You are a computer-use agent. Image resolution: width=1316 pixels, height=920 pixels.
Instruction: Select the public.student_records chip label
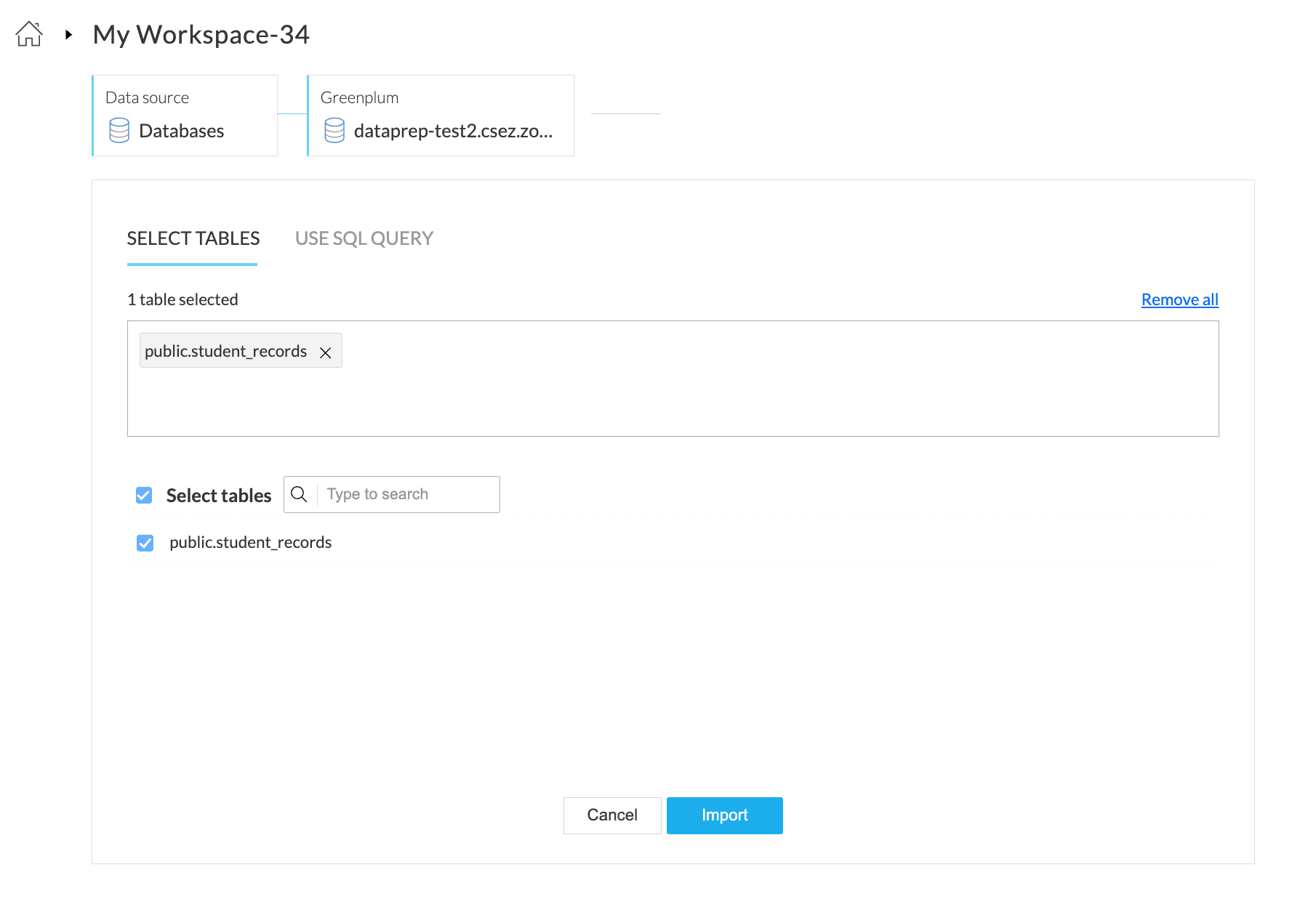226,352
